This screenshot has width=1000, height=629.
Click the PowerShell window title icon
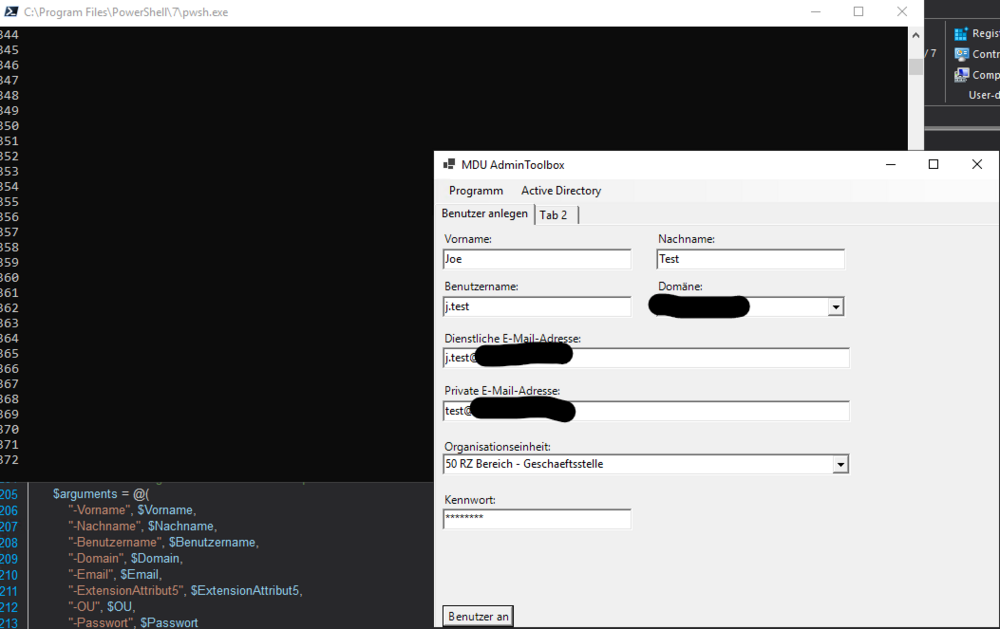pos(10,12)
